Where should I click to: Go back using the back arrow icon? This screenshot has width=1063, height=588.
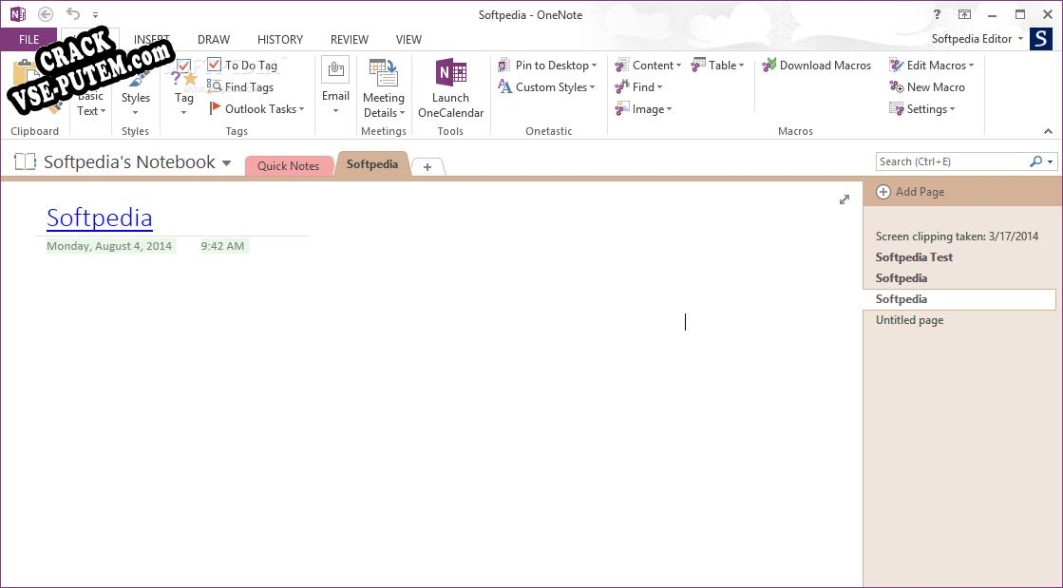click(x=45, y=14)
